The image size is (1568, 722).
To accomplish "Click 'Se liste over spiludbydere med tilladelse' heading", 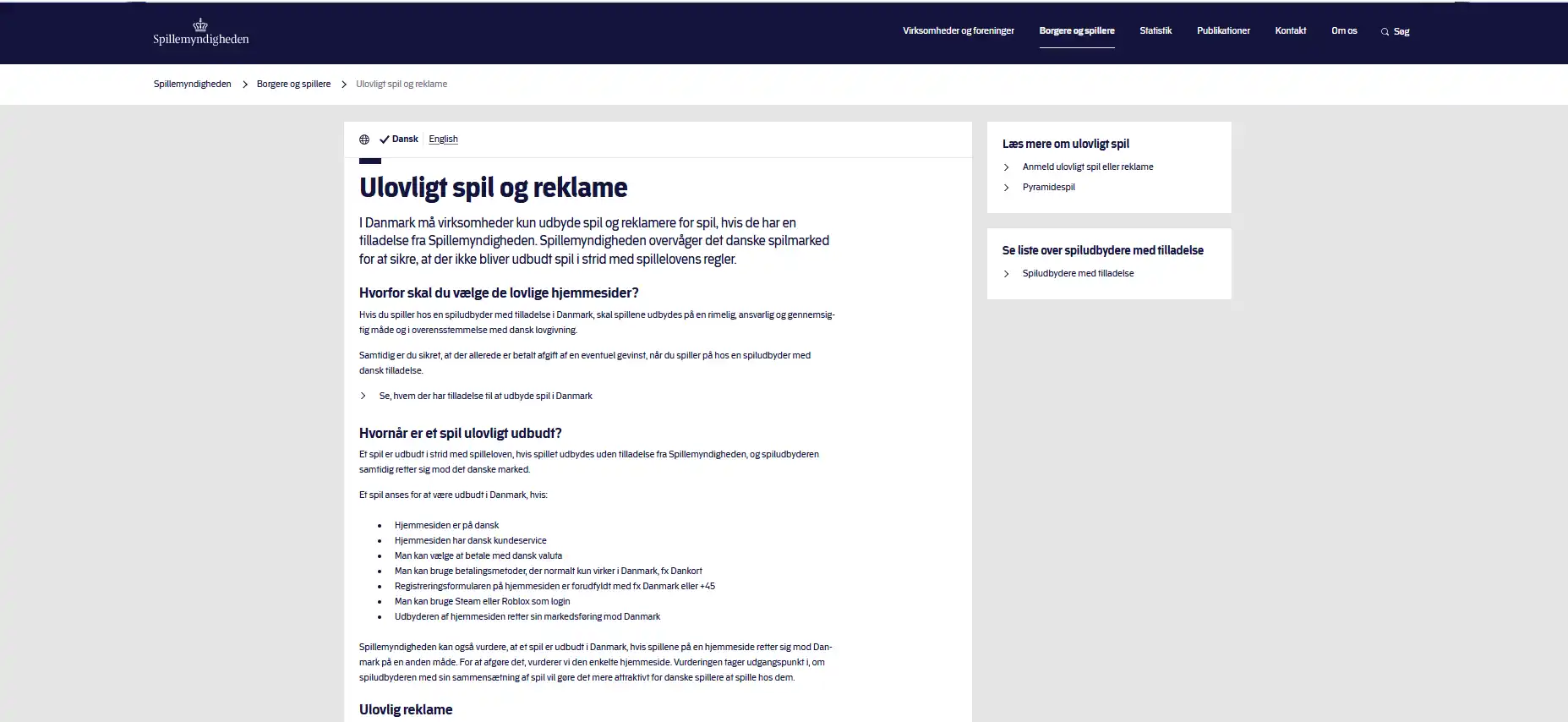I will [1103, 251].
